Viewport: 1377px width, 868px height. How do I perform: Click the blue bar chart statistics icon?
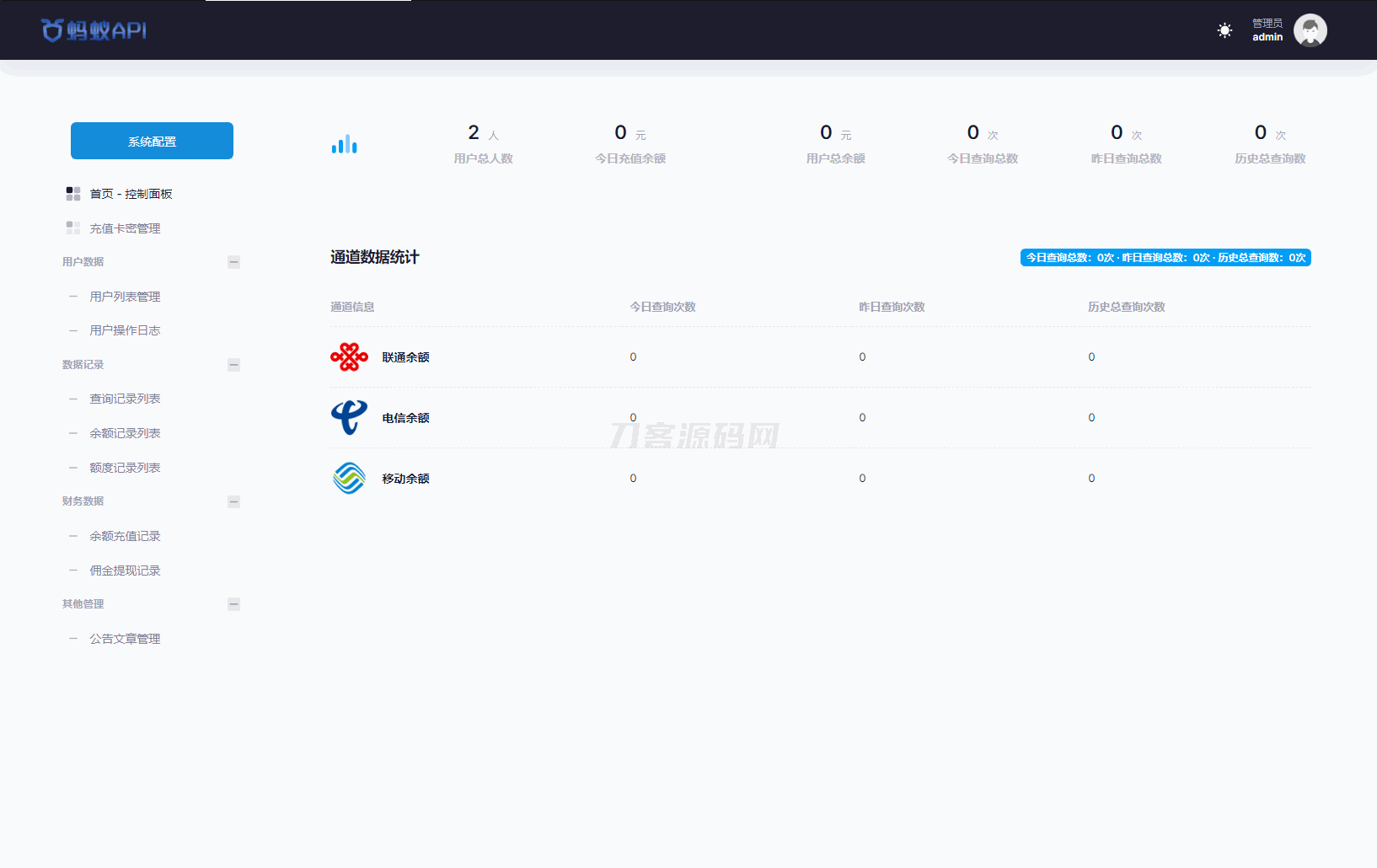click(x=344, y=144)
